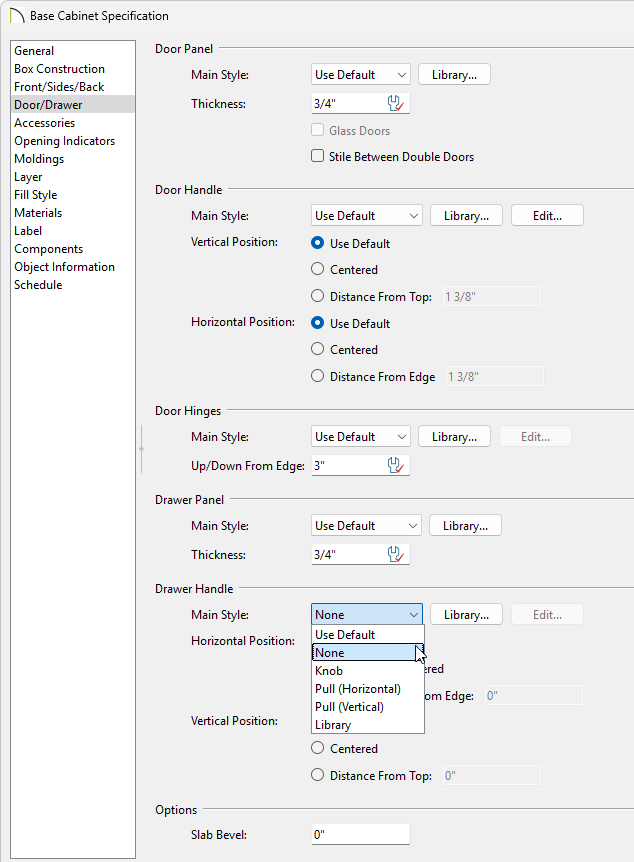Select Distance From Edge for Door Handle
This screenshot has height=862, width=634.
click(x=318, y=376)
